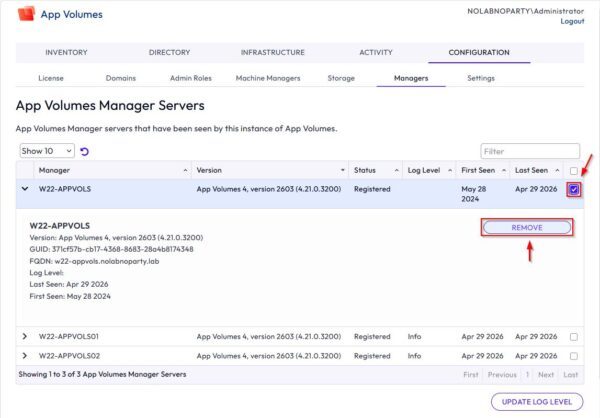The width and height of the screenshot is (600, 418).
Task: Select the W22-APPVOLS manager name cell
Action: coord(65,189)
